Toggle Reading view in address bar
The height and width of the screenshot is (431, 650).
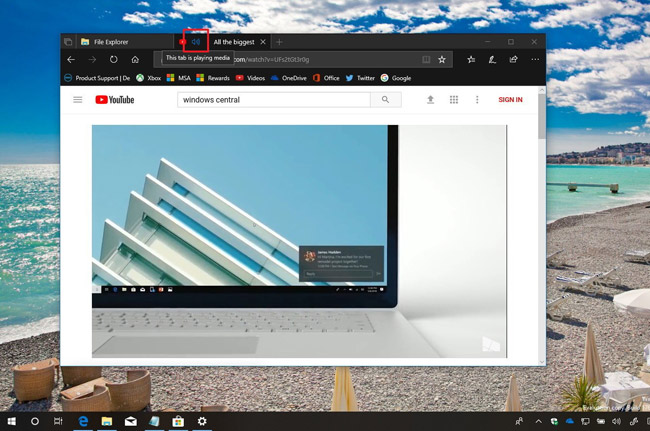[426, 60]
